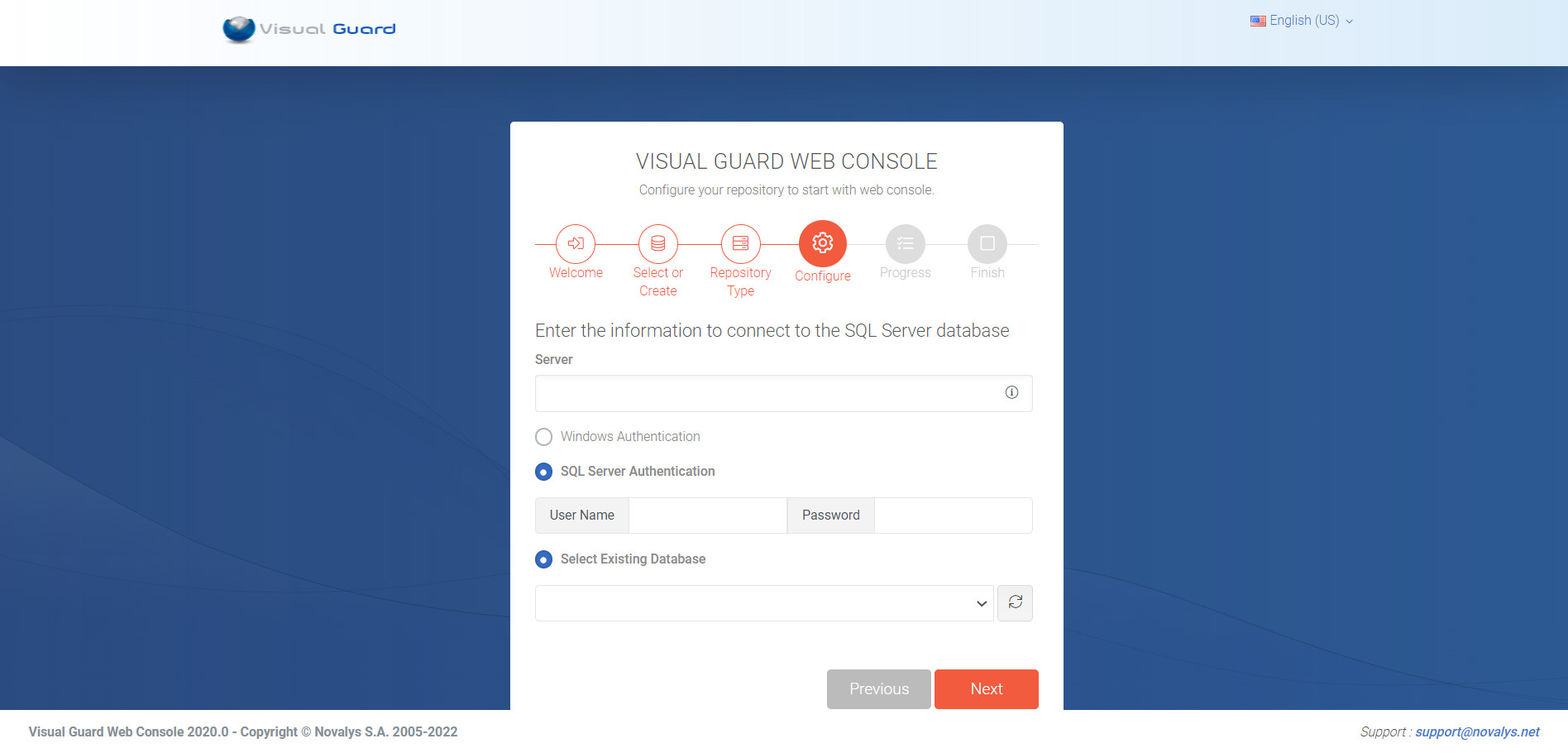Choose Select Existing Database option

point(543,559)
